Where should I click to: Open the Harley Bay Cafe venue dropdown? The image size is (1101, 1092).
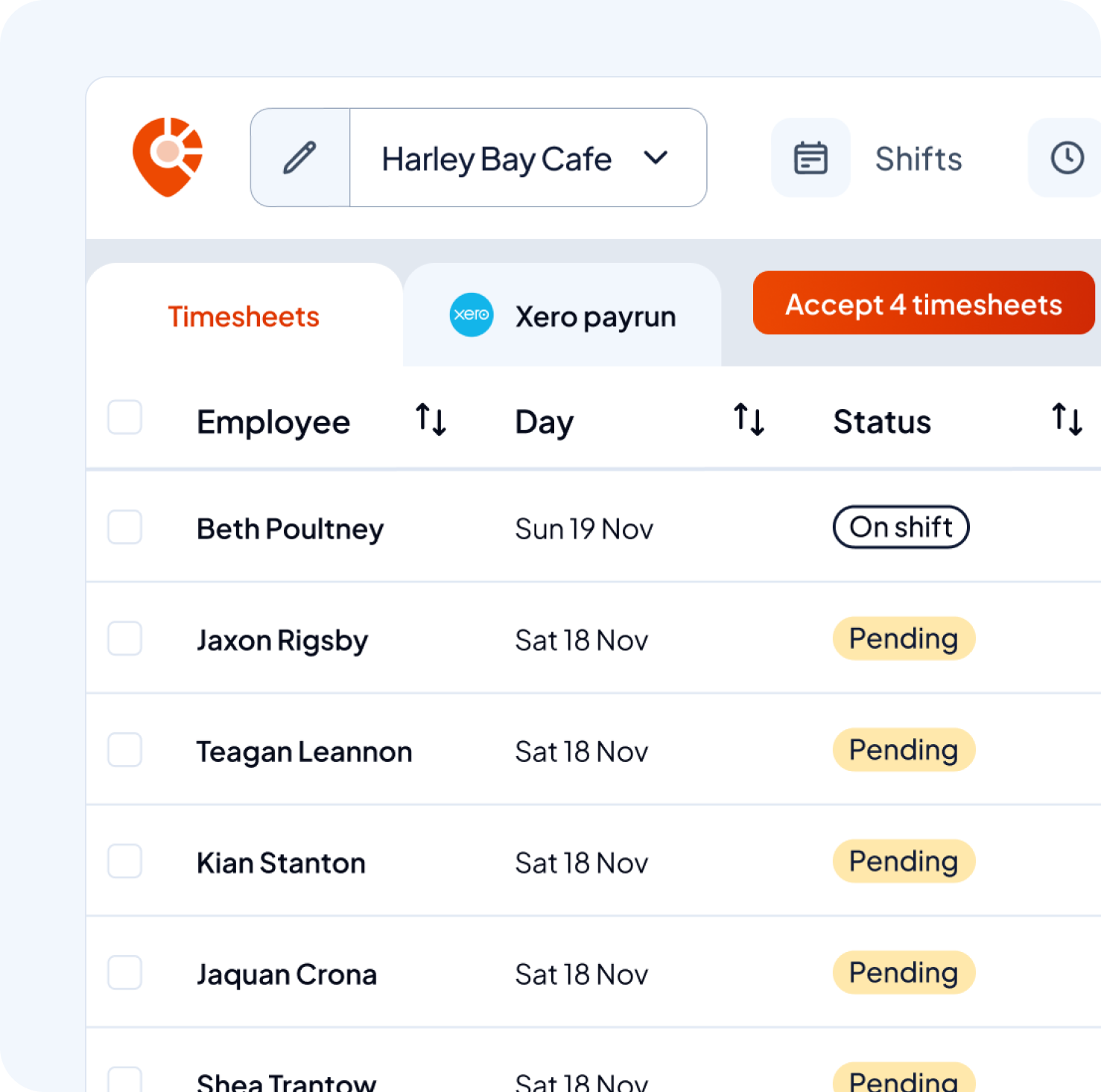pos(496,158)
